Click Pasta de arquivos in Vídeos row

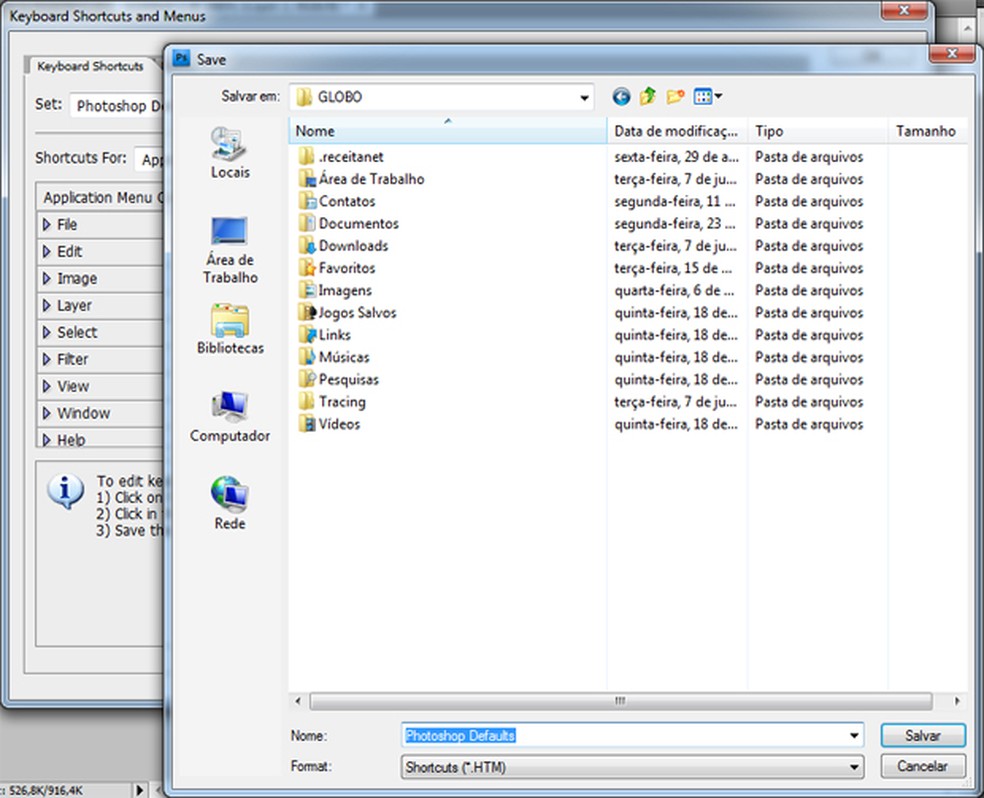[809, 423]
